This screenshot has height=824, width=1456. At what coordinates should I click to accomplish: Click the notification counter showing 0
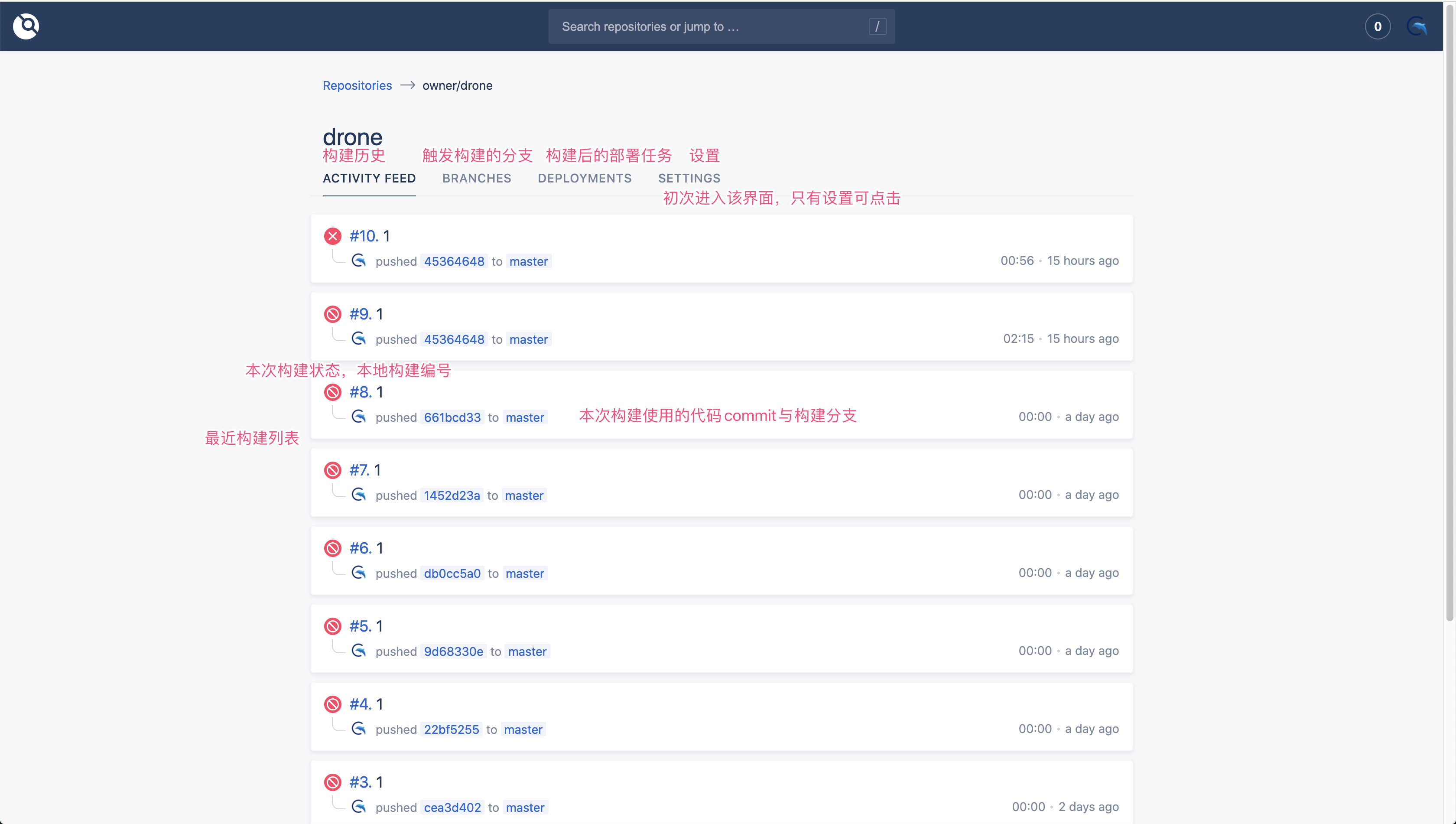[x=1378, y=26]
